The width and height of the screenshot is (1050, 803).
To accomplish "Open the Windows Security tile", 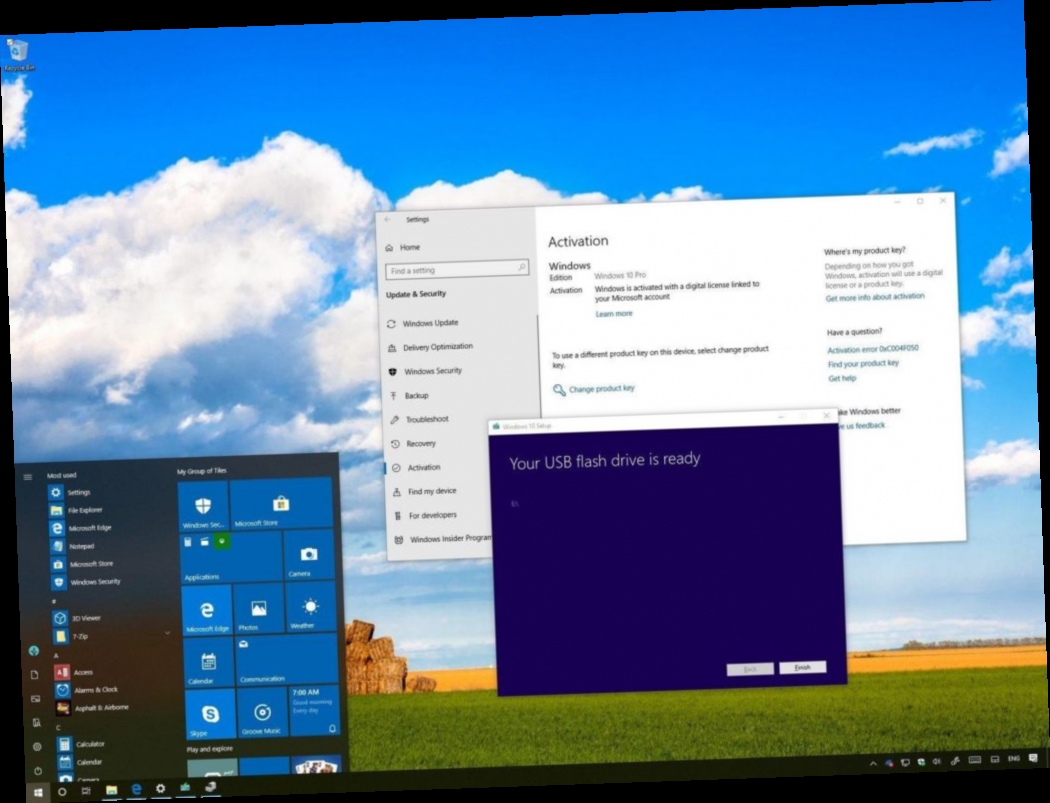I will [203, 506].
